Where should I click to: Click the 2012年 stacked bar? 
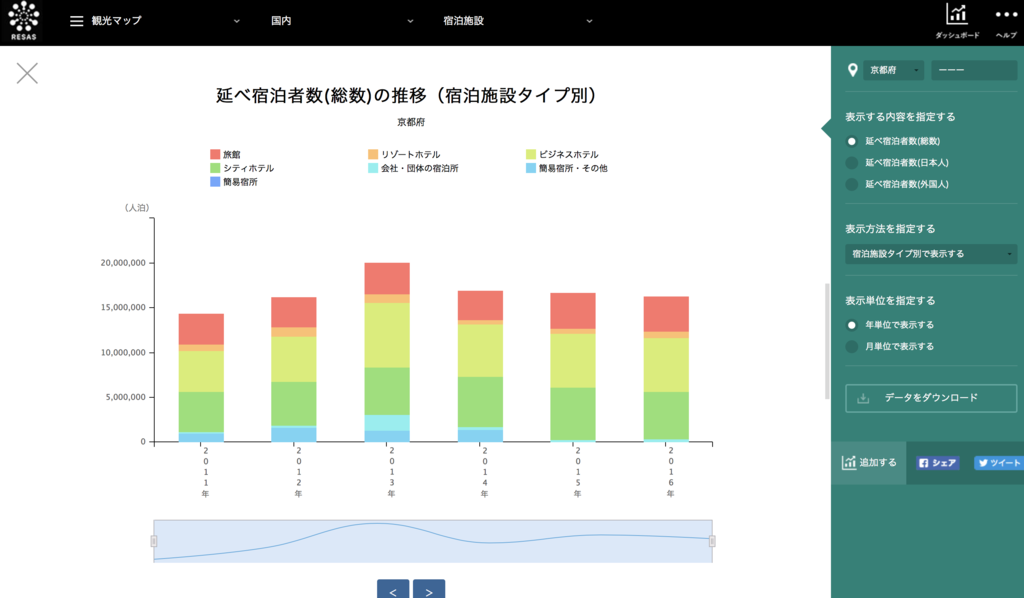[294, 370]
